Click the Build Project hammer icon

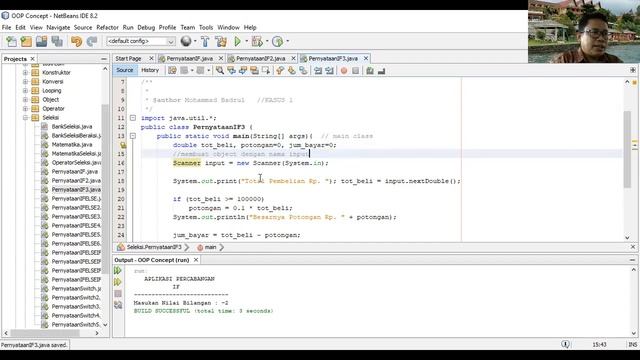pyautogui.click(x=205, y=41)
